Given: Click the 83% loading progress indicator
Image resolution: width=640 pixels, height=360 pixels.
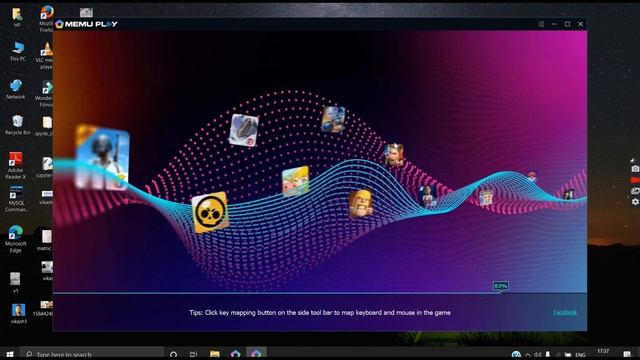Looking at the screenshot, I should (500, 286).
